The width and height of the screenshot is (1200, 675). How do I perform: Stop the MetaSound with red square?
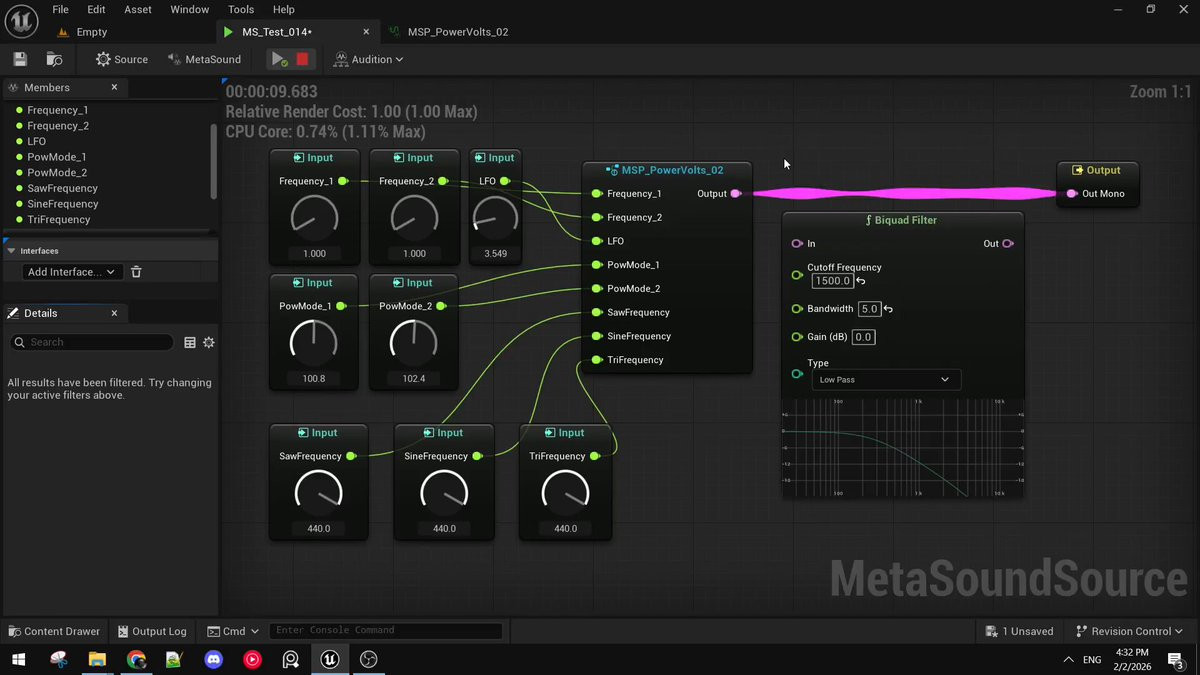tap(302, 59)
